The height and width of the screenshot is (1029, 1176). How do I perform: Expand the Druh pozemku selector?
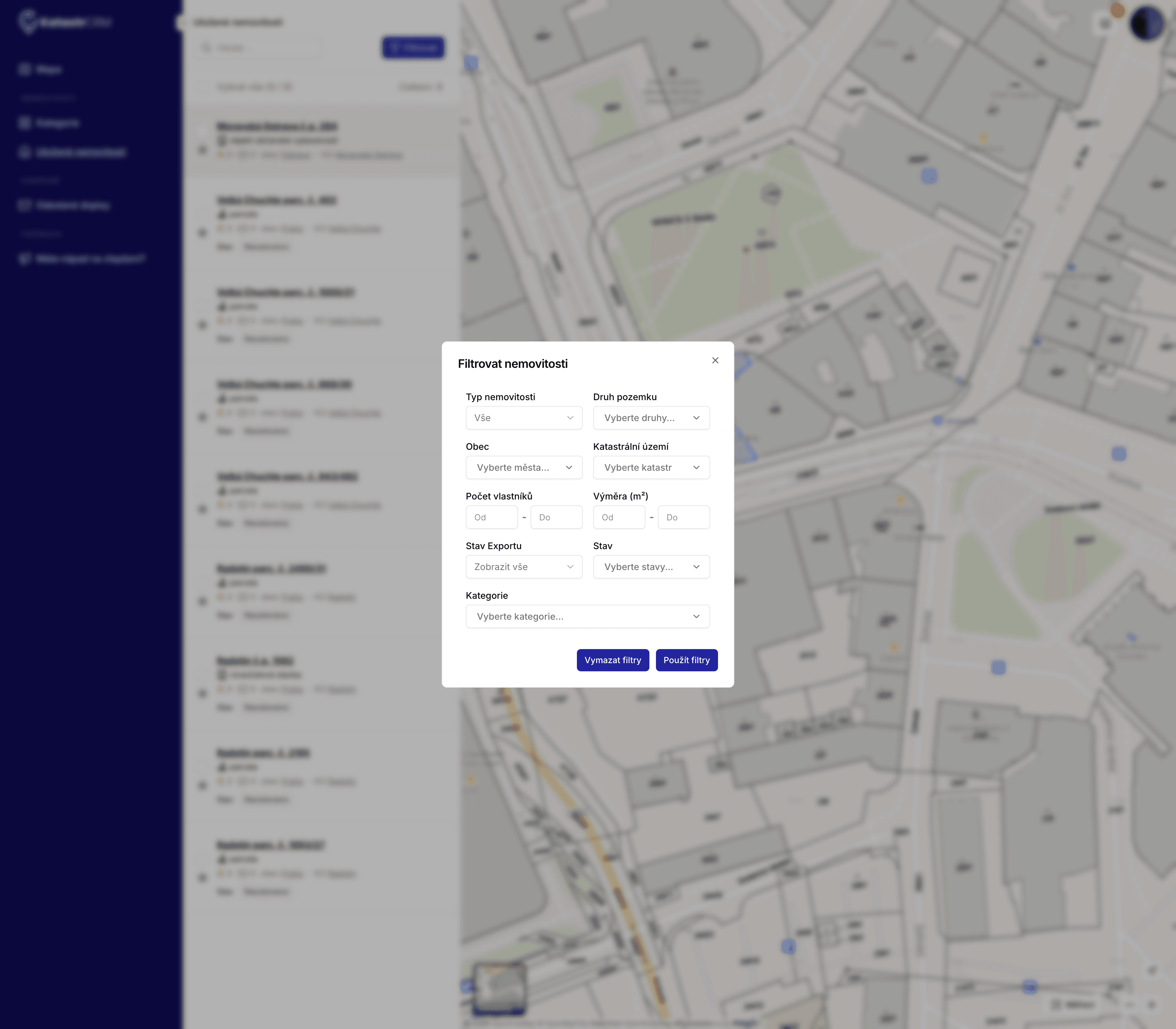coord(651,417)
